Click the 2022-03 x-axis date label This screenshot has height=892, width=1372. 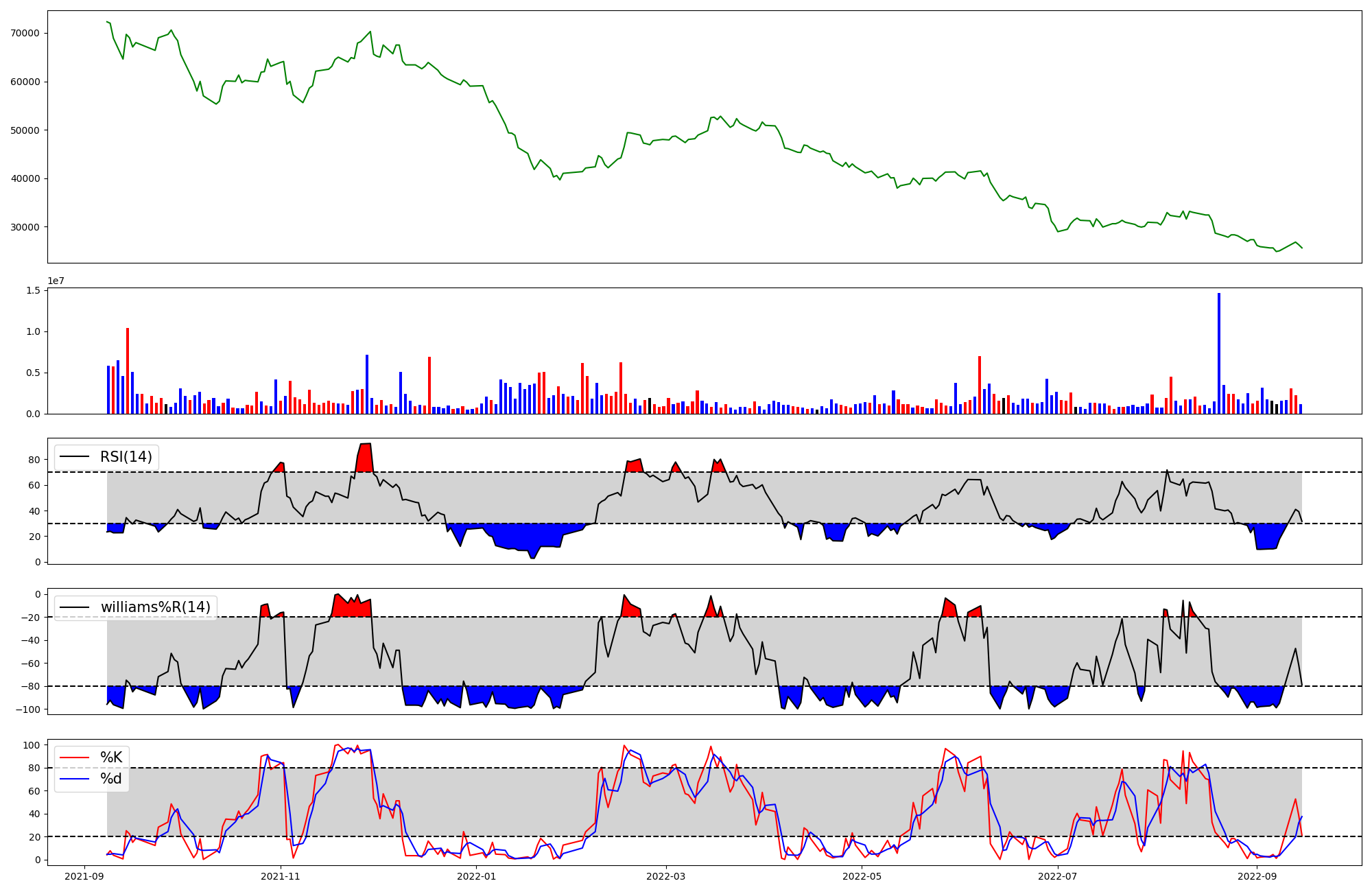[x=666, y=876]
